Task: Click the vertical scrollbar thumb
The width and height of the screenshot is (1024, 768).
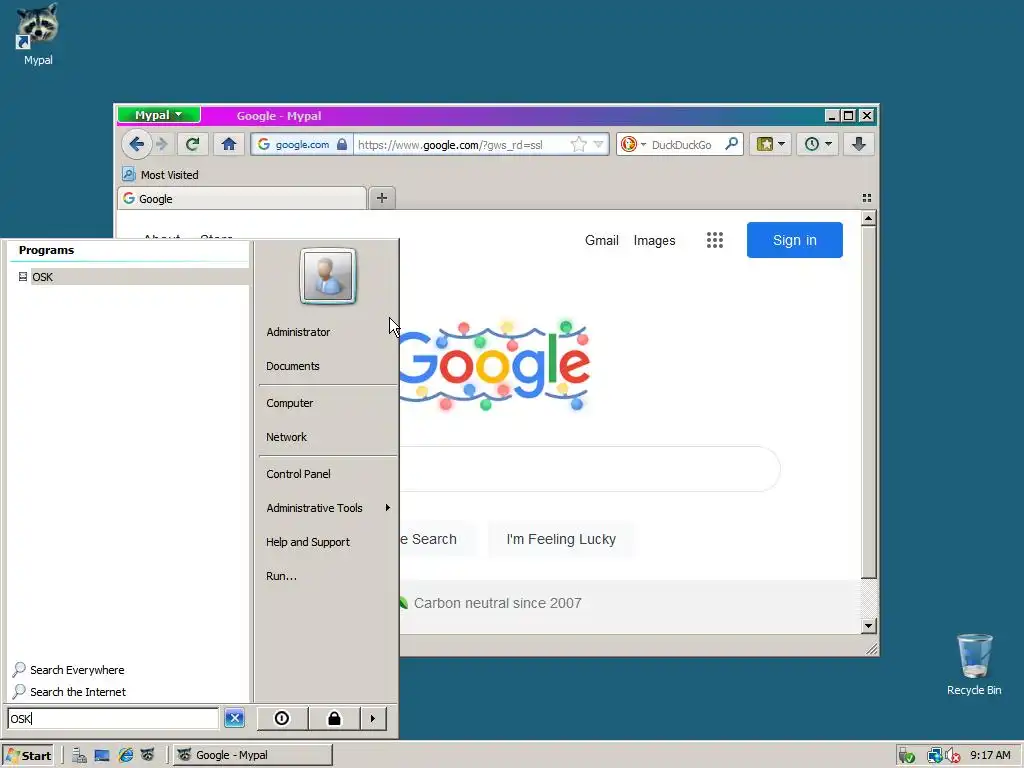Action: click(x=868, y=402)
